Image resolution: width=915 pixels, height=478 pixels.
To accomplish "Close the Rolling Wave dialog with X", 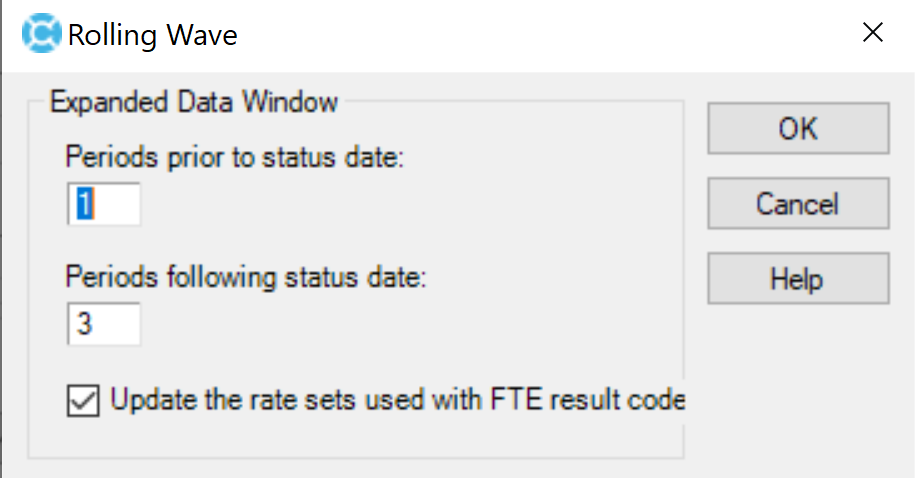I will click(x=872, y=33).
